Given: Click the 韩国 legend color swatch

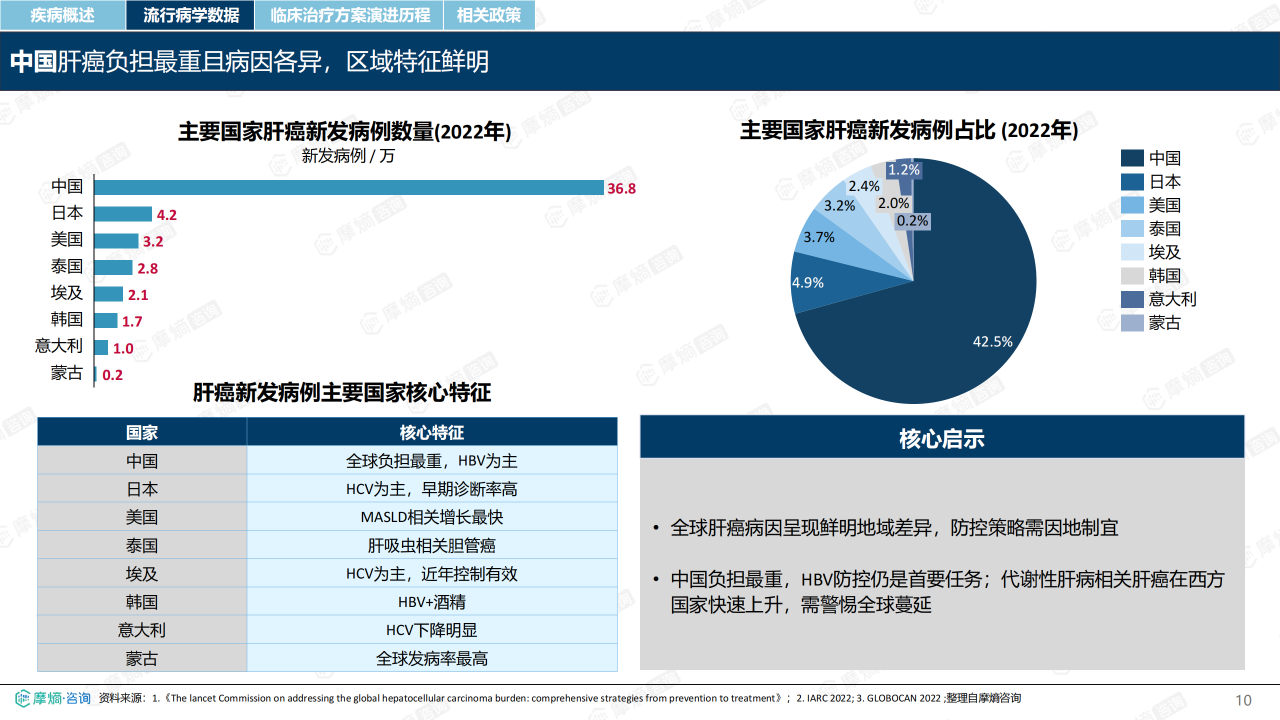Looking at the screenshot, I should tap(1132, 276).
